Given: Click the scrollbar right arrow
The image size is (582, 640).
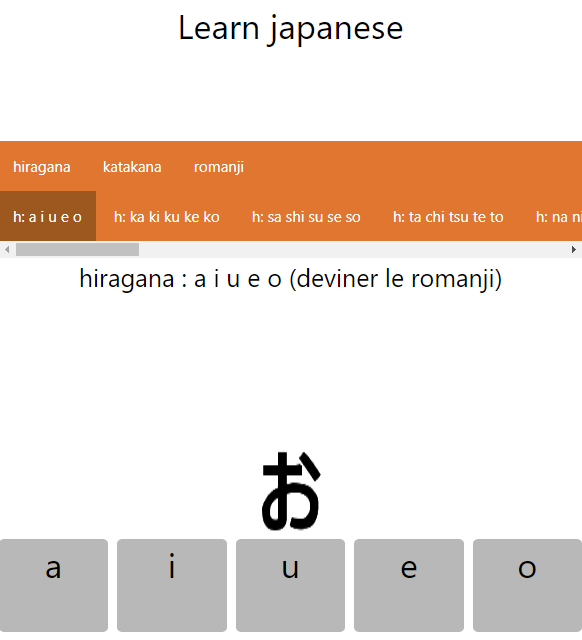Looking at the screenshot, I should coord(574,249).
